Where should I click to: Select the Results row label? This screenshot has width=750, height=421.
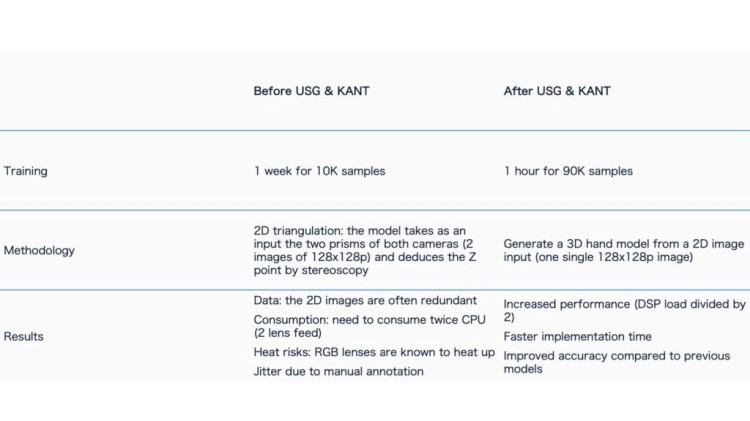click(24, 337)
